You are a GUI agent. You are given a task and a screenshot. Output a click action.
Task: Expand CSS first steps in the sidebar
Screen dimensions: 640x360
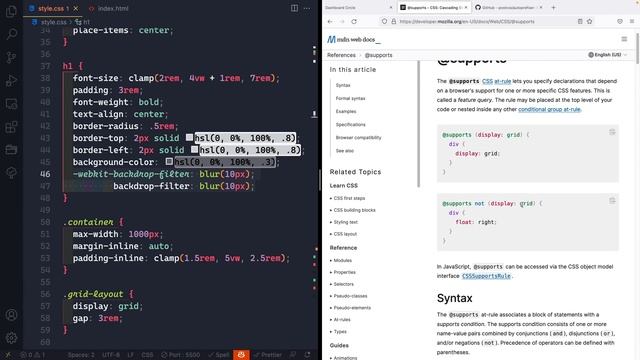coord(347,198)
